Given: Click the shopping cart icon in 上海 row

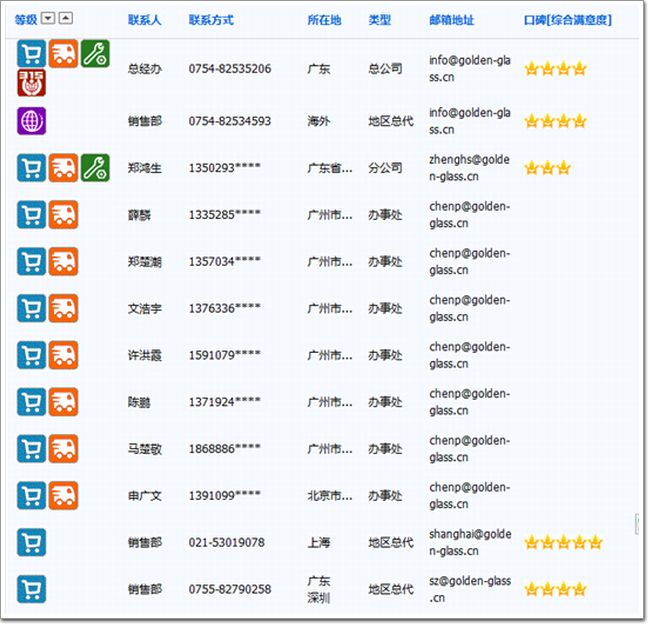Looking at the screenshot, I should pos(31,542).
